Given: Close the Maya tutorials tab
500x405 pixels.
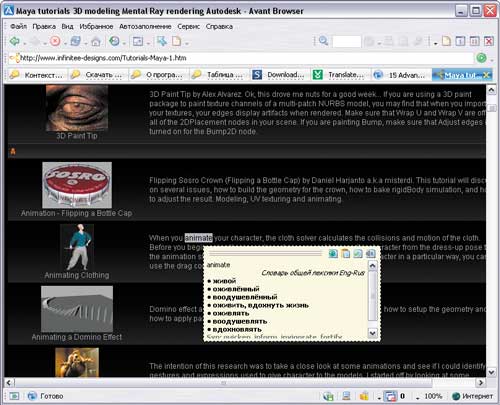Looking at the screenshot, I should (487, 75).
